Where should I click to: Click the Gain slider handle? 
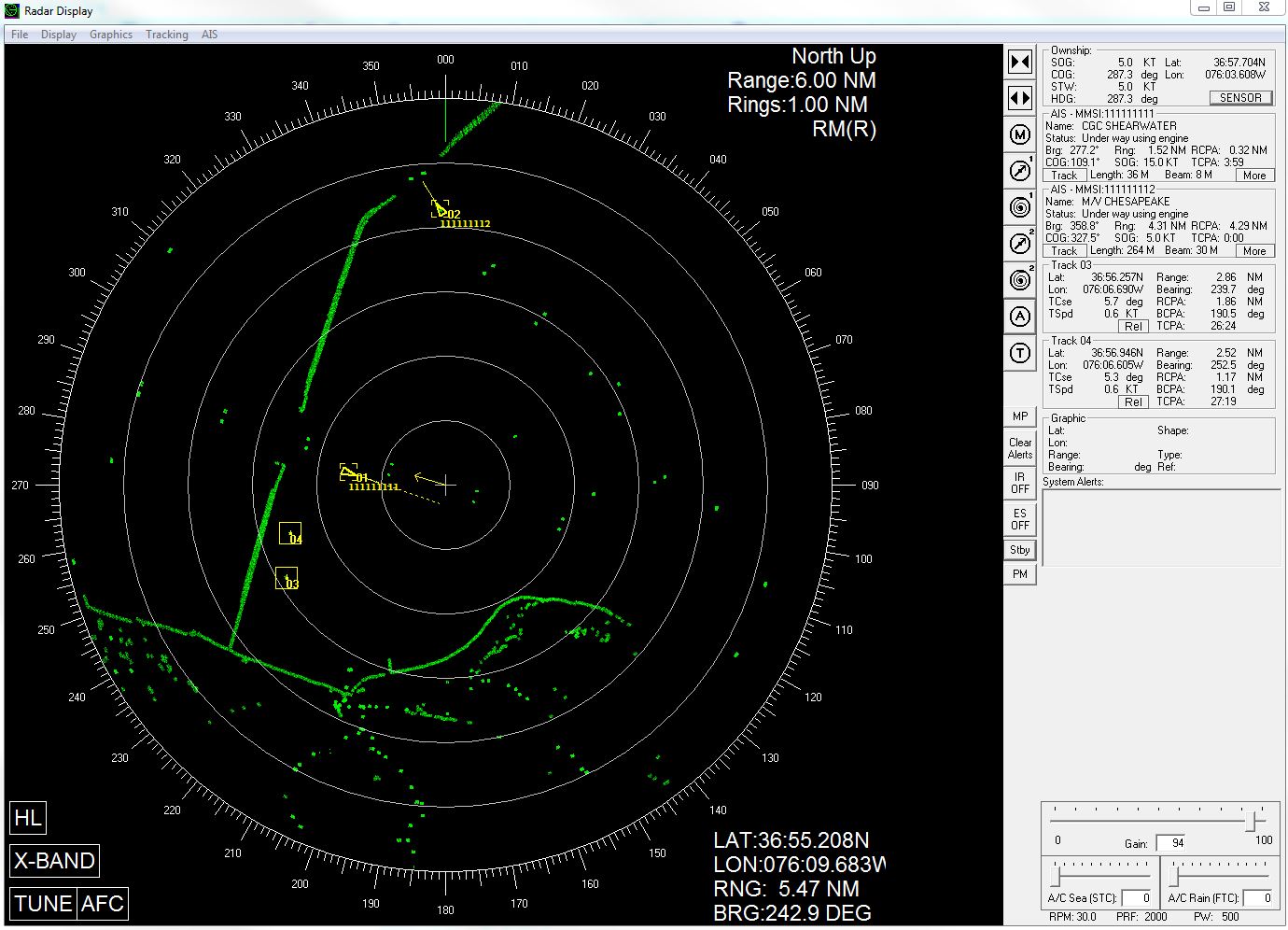1255,822
